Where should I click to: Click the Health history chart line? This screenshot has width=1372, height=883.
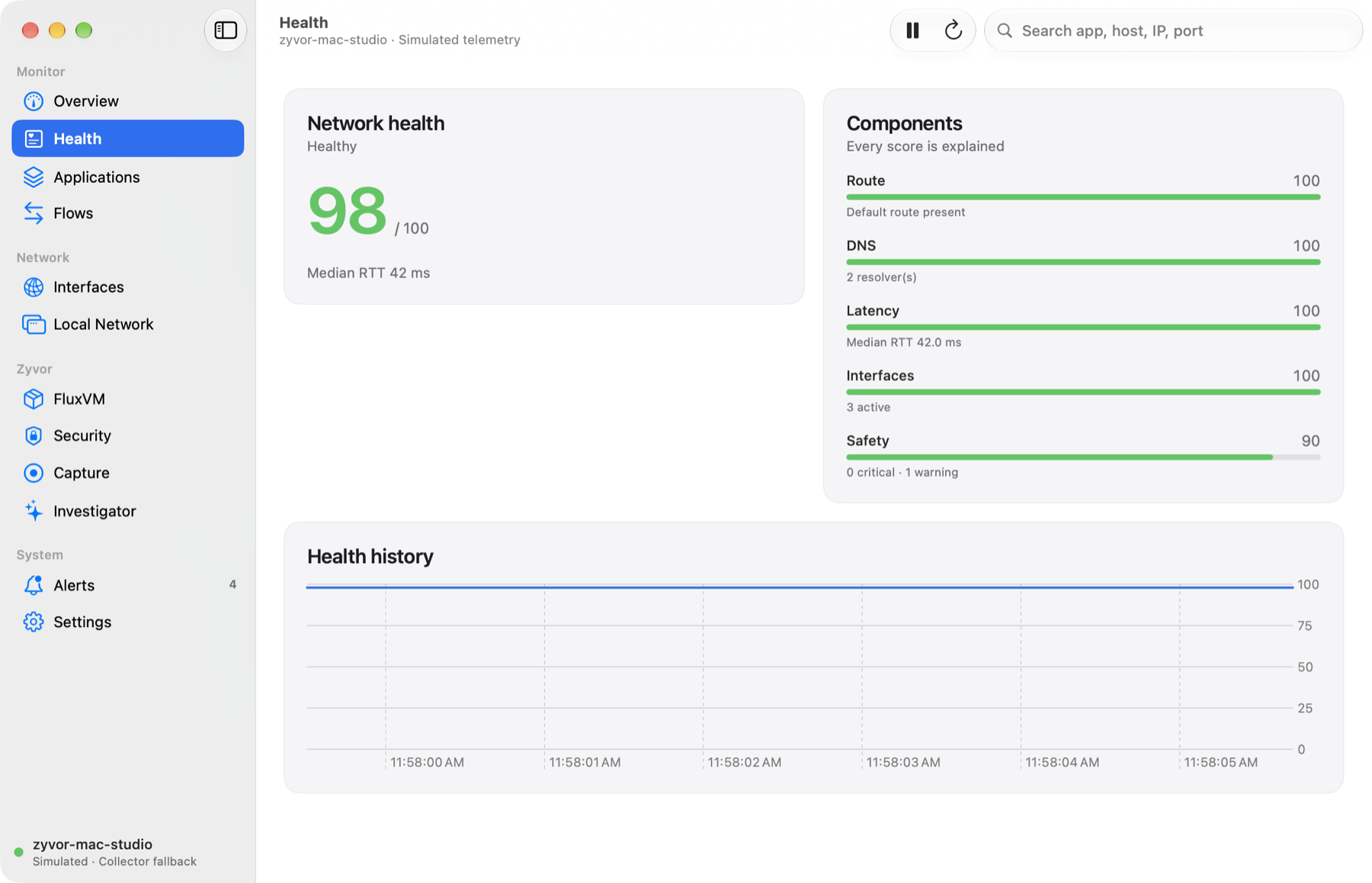coord(800,587)
